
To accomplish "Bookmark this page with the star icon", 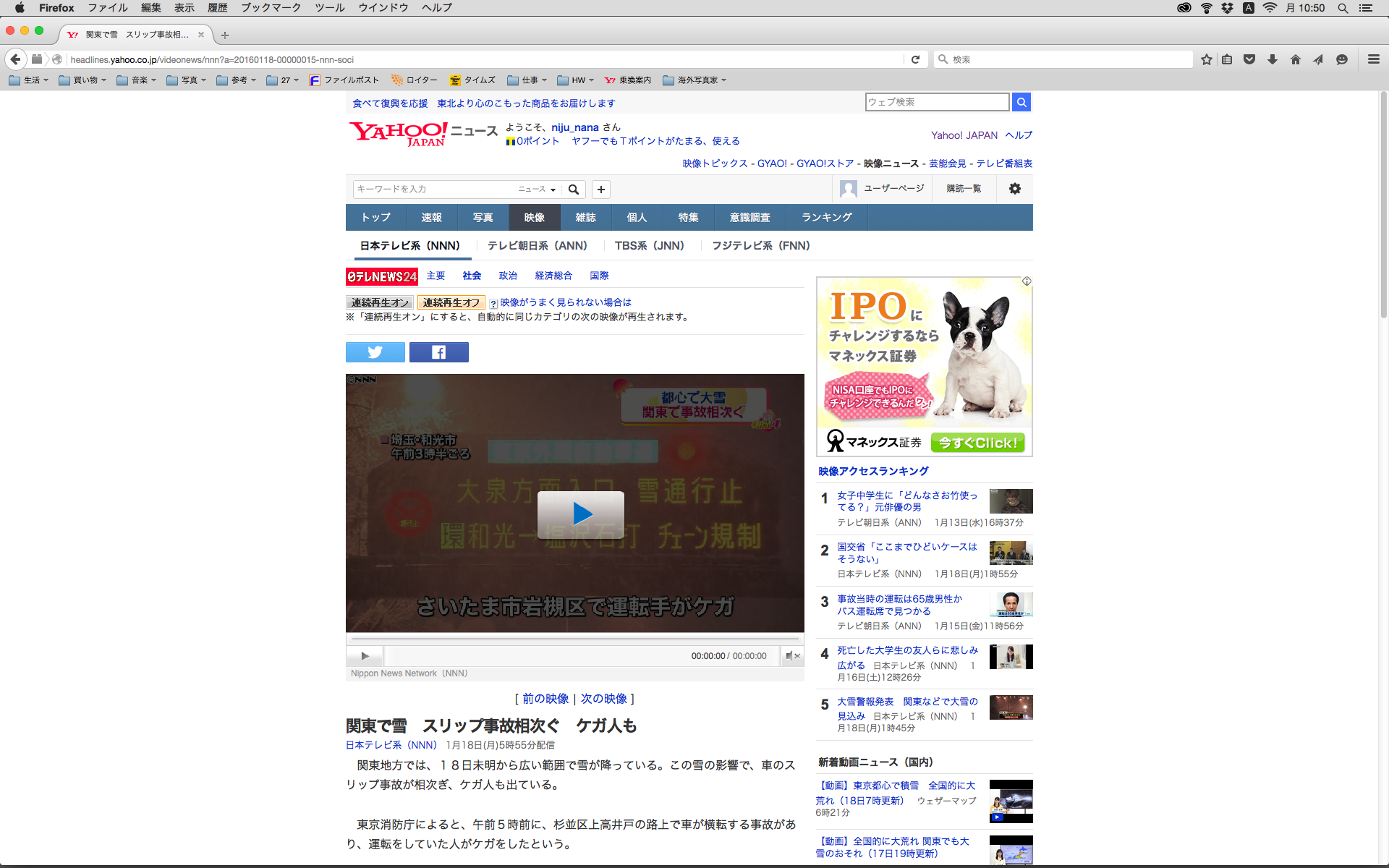I will 1206,59.
